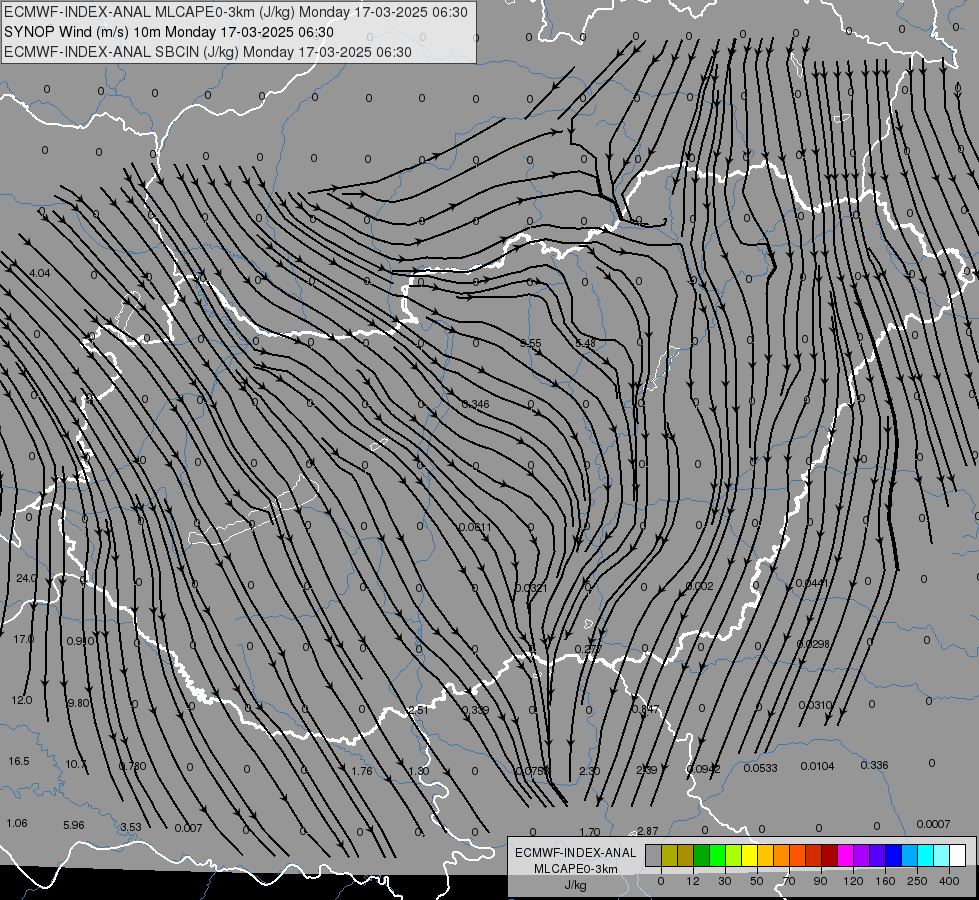Click the legend tick label 90

click(820, 881)
